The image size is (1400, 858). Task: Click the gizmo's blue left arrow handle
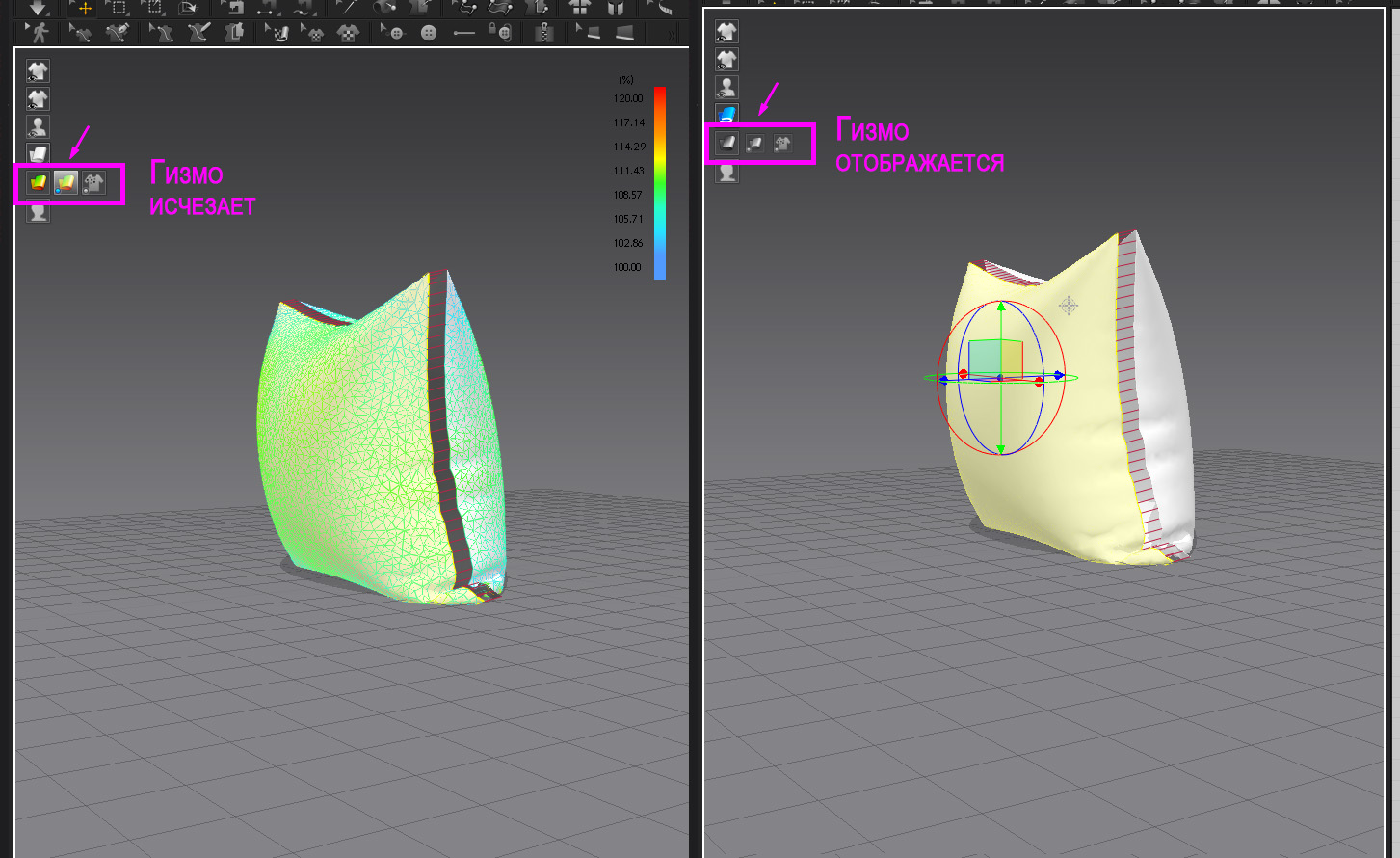pos(945,380)
